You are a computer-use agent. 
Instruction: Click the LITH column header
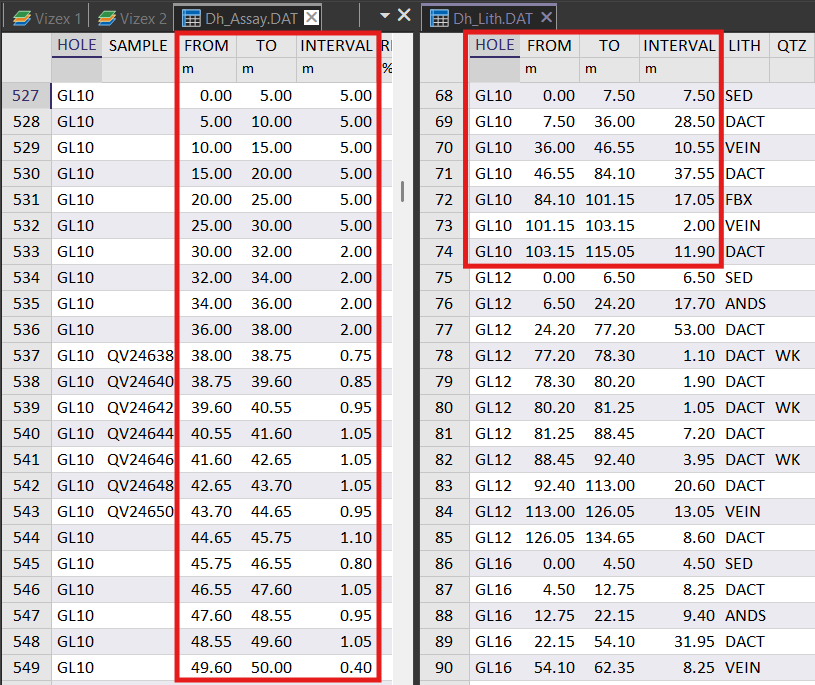pyautogui.click(x=743, y=45)
